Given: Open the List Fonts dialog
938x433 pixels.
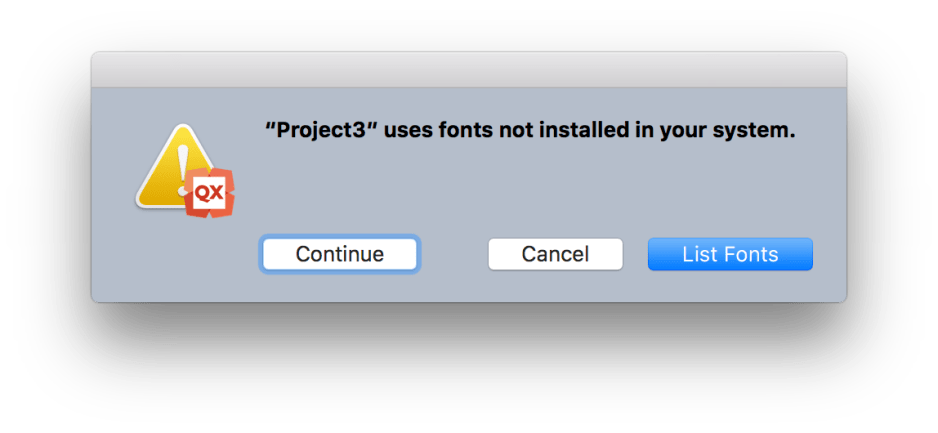Looking at the screenshot, I should [x=730, y=254].
